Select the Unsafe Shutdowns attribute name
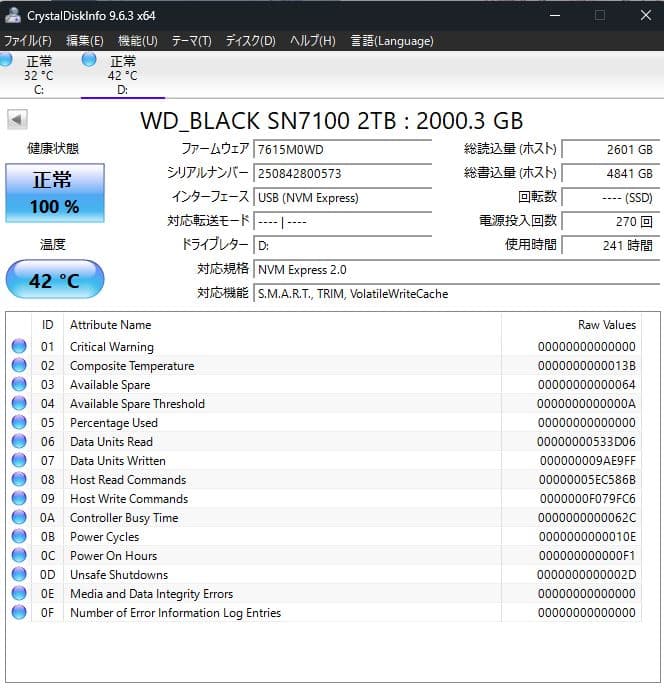This screenshot has height=688, width=664. pos(119,575)
